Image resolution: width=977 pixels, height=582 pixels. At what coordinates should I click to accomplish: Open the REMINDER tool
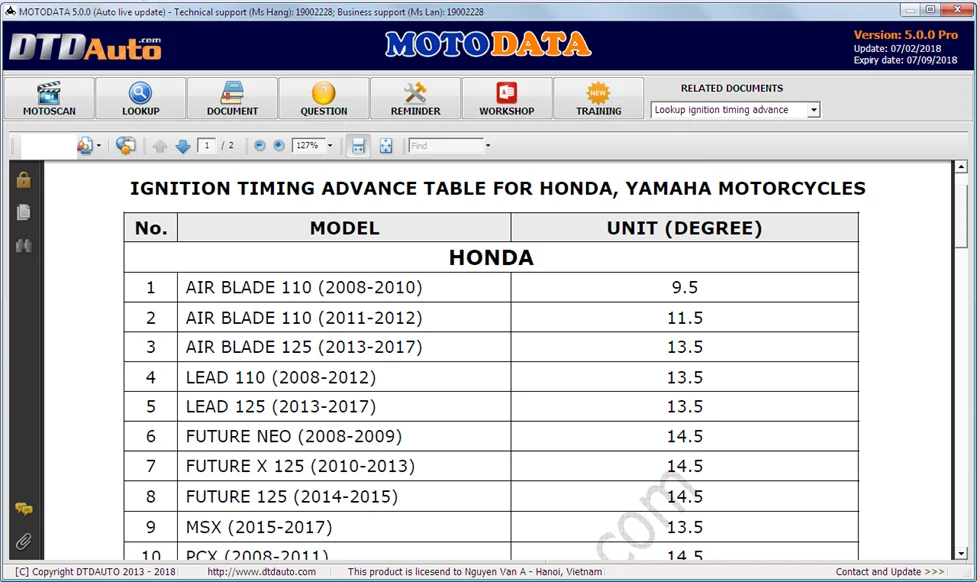(x=415, y=97)
